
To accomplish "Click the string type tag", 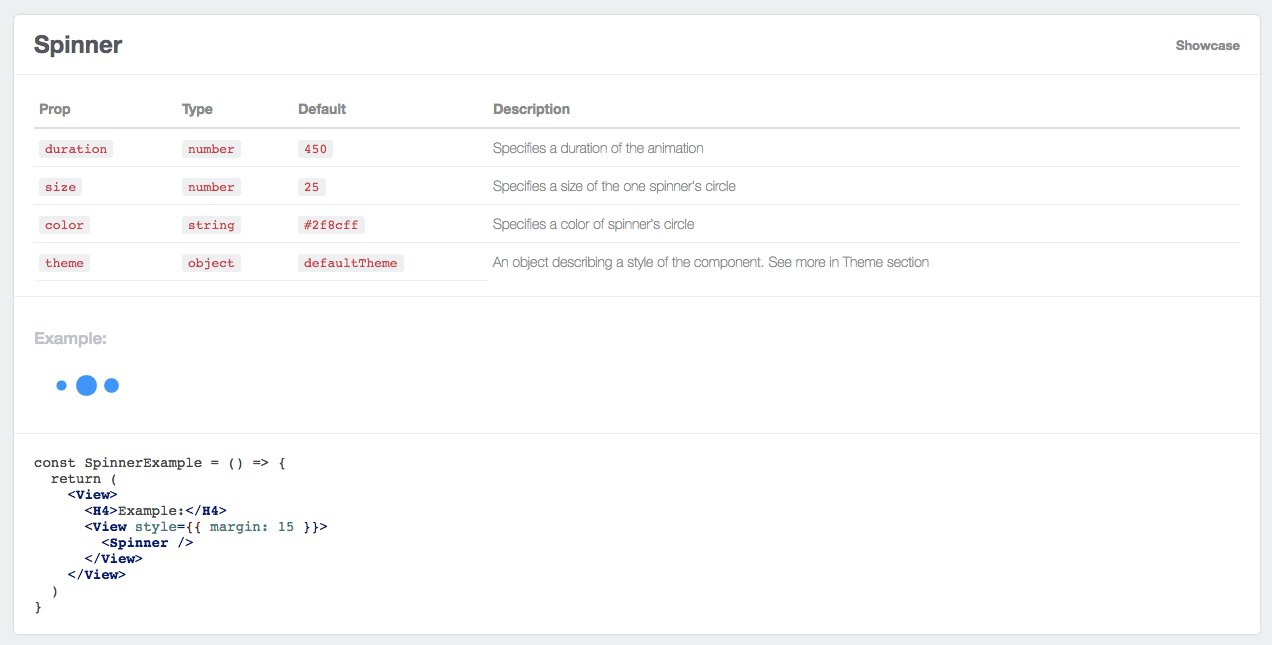I will coord(211,225).
